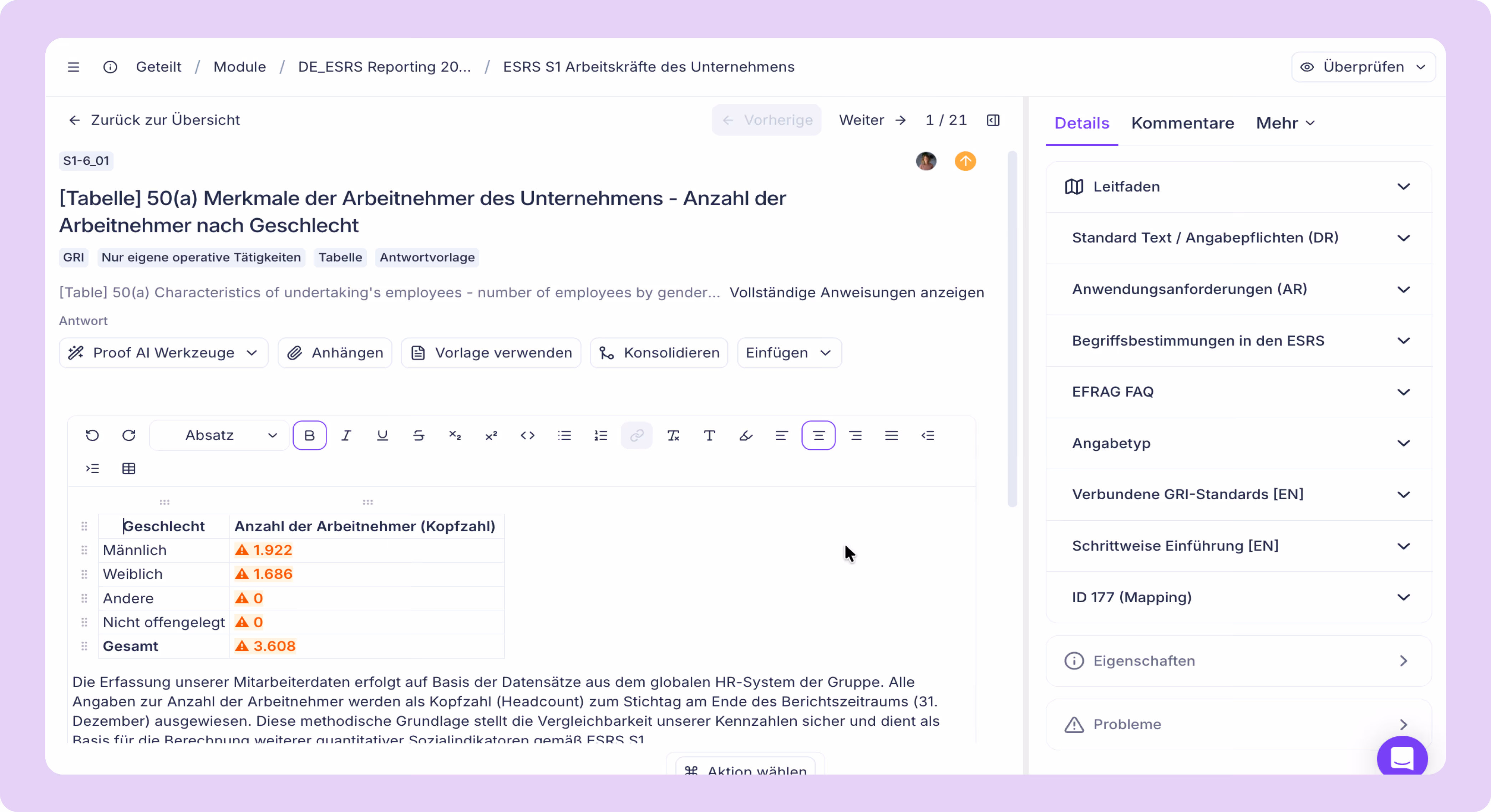Toggle the side panel layout icon

[x=993, y=120]
